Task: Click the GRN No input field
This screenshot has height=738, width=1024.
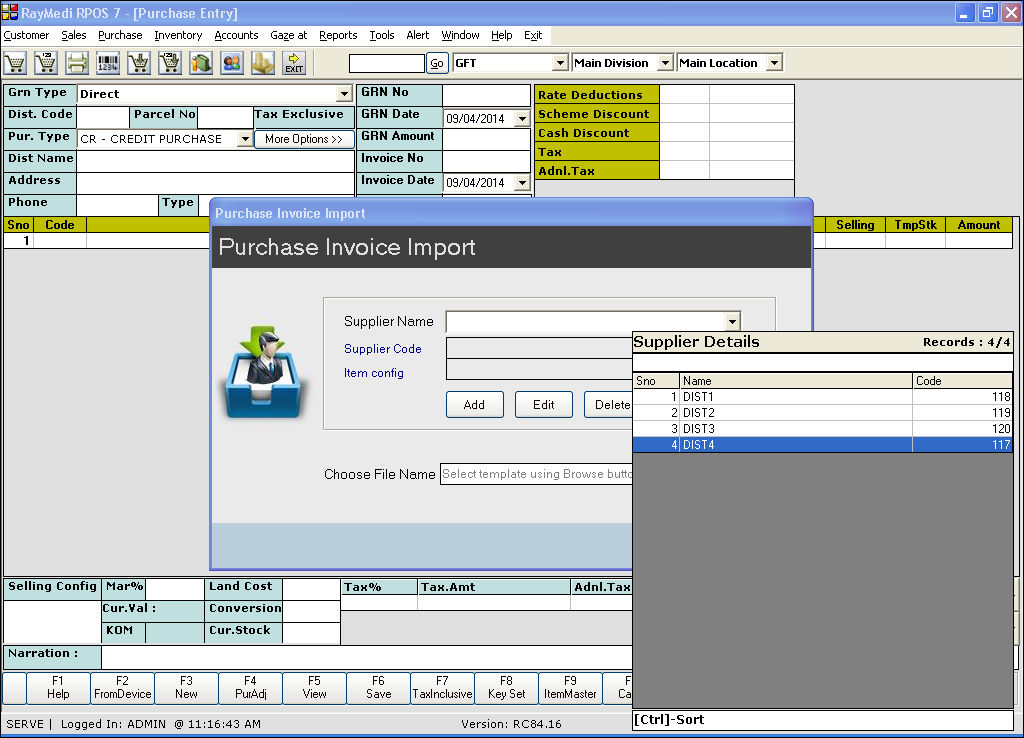Action: 486,95
